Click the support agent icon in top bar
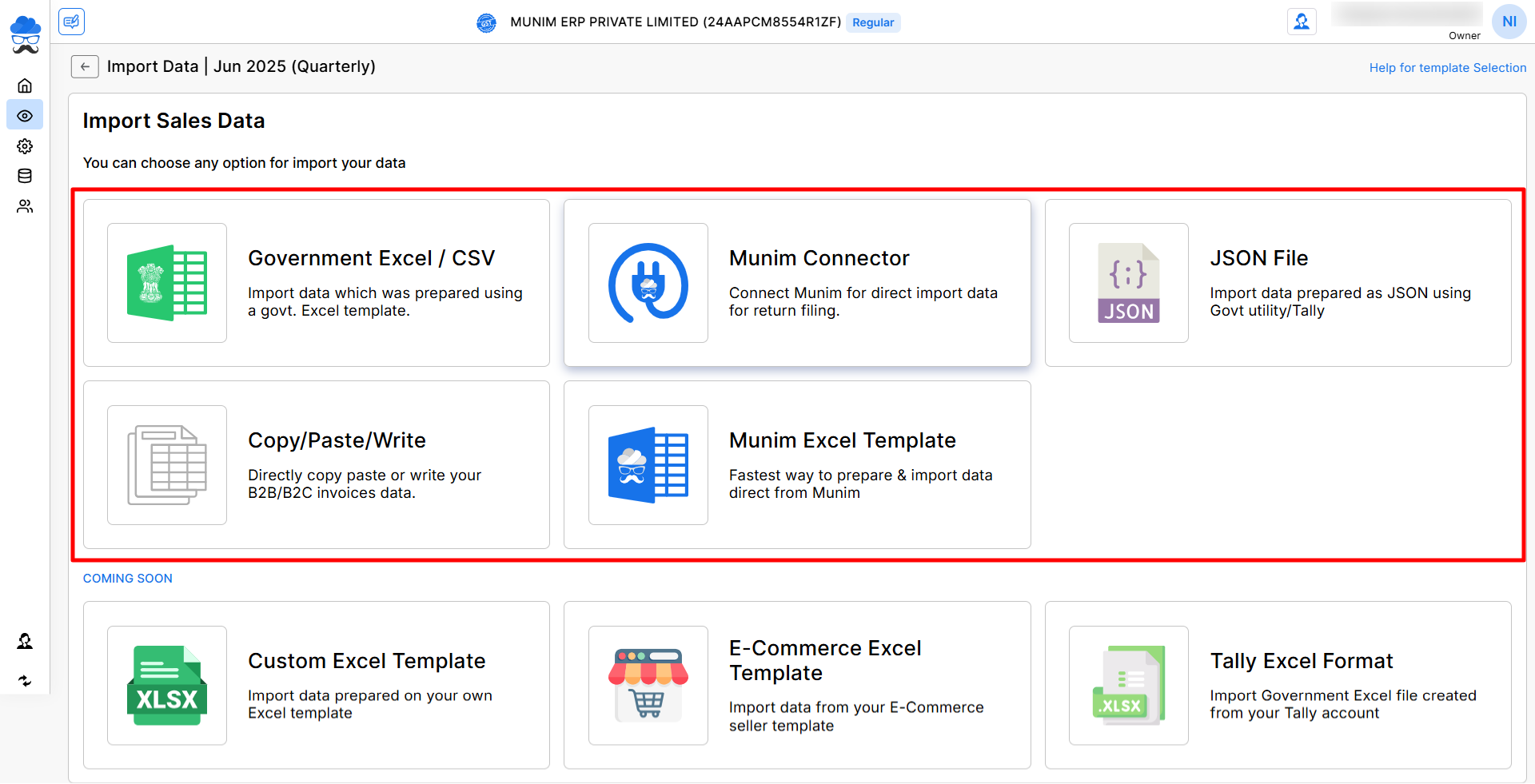Image resolution: width=1535 pixels, height=784 pixels. coord(1302,22)
